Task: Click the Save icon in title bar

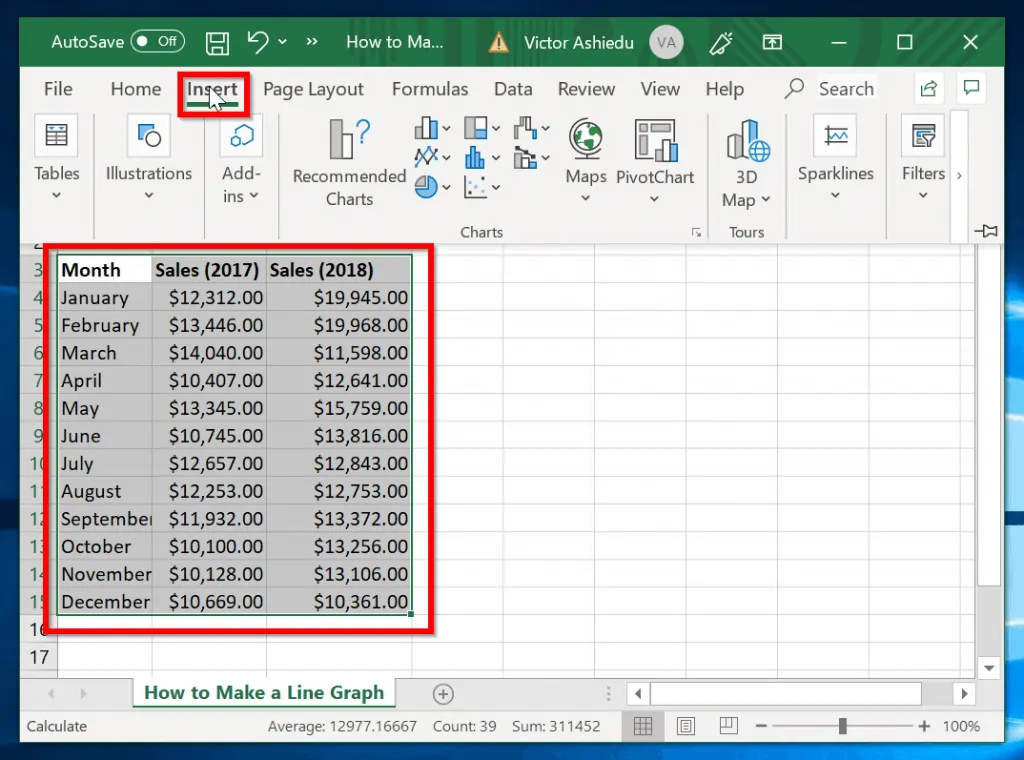Action: (x=217, y=42)
